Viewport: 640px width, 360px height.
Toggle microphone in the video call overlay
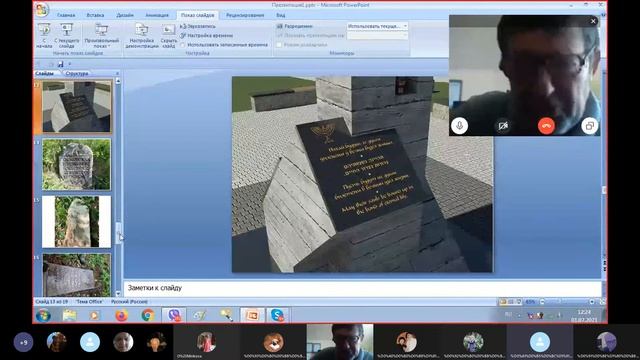click(x=459, y=126)
